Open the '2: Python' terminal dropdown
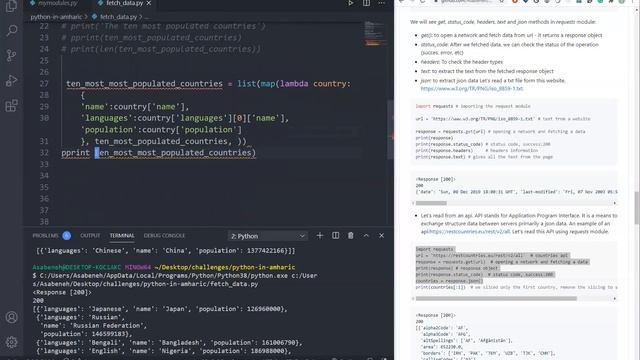The height and width of the screenshot is (360, 640). [267, 236]
